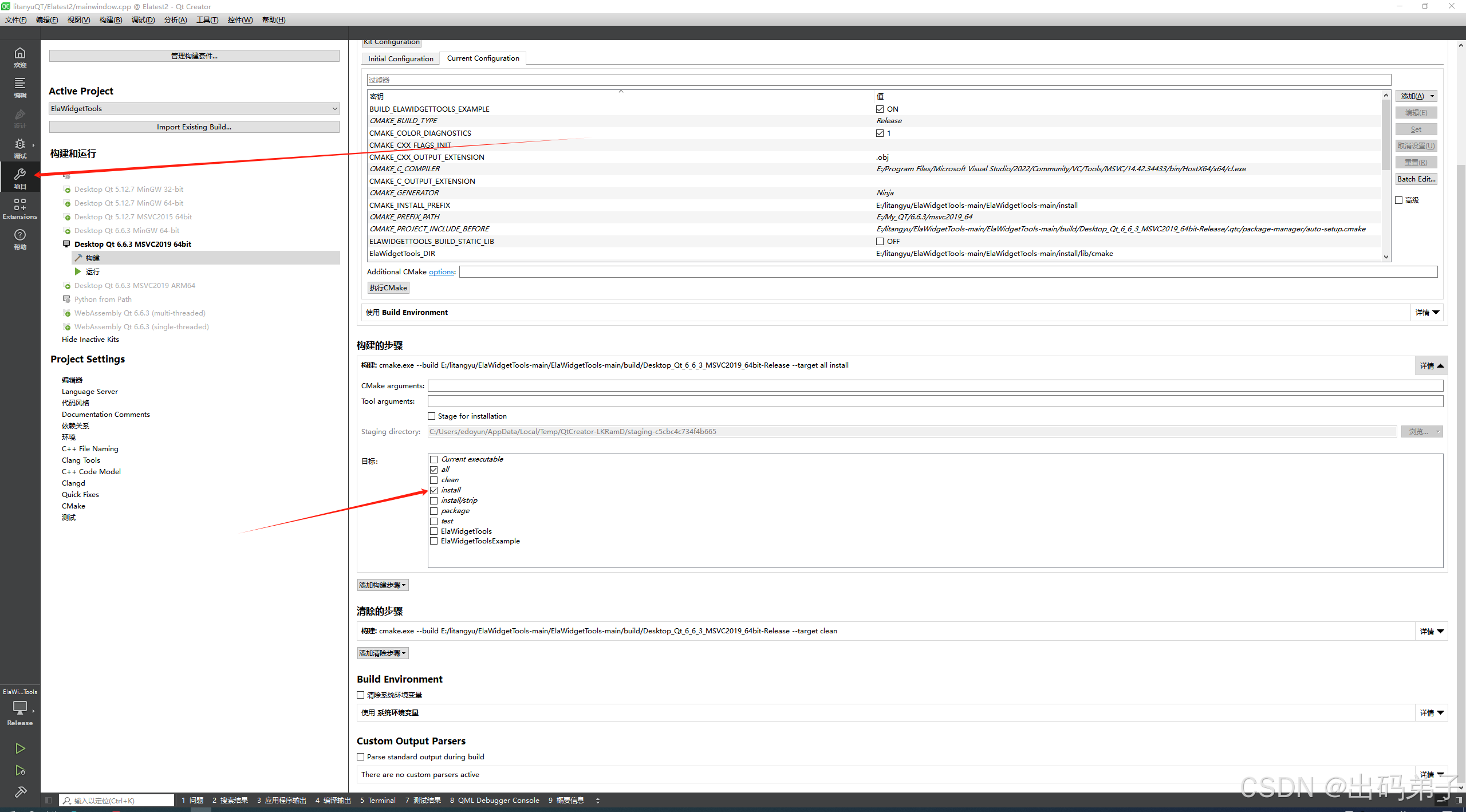Image resolution: width=1466 pixels, height=812 pixels.
Task: Check the Current executable target
Action: [434, 459]
